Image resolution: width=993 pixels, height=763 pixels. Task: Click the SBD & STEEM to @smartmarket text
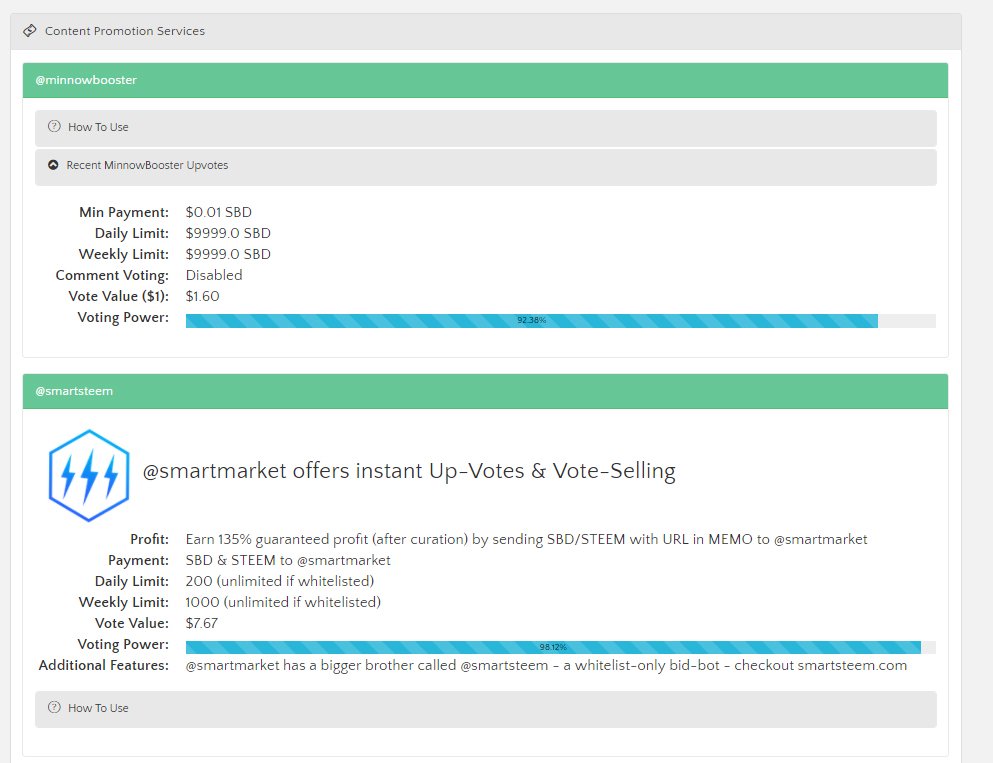[x=288, y=560]
